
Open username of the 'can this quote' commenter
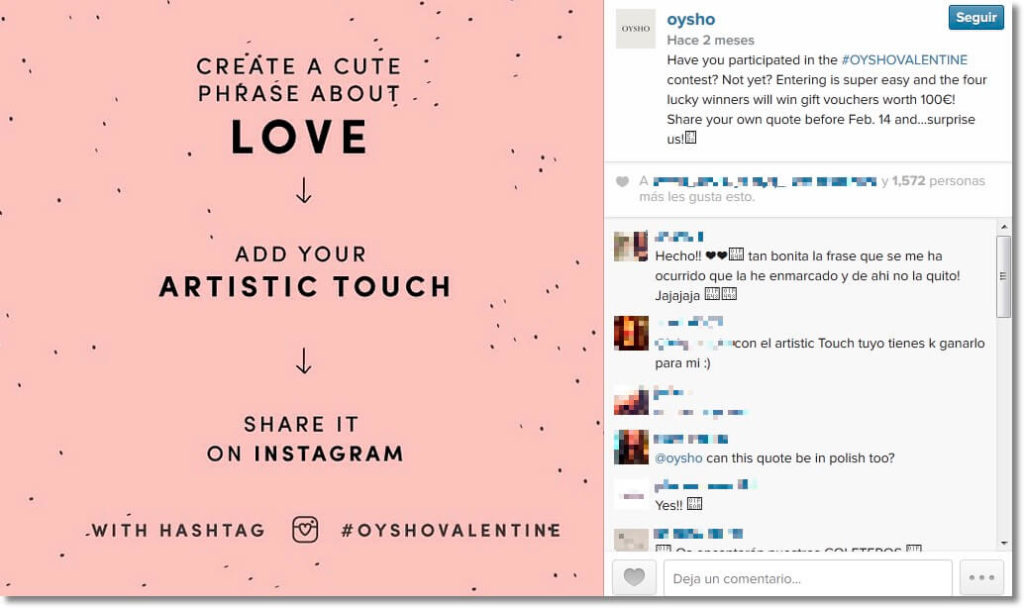click(x=691, y=439)
